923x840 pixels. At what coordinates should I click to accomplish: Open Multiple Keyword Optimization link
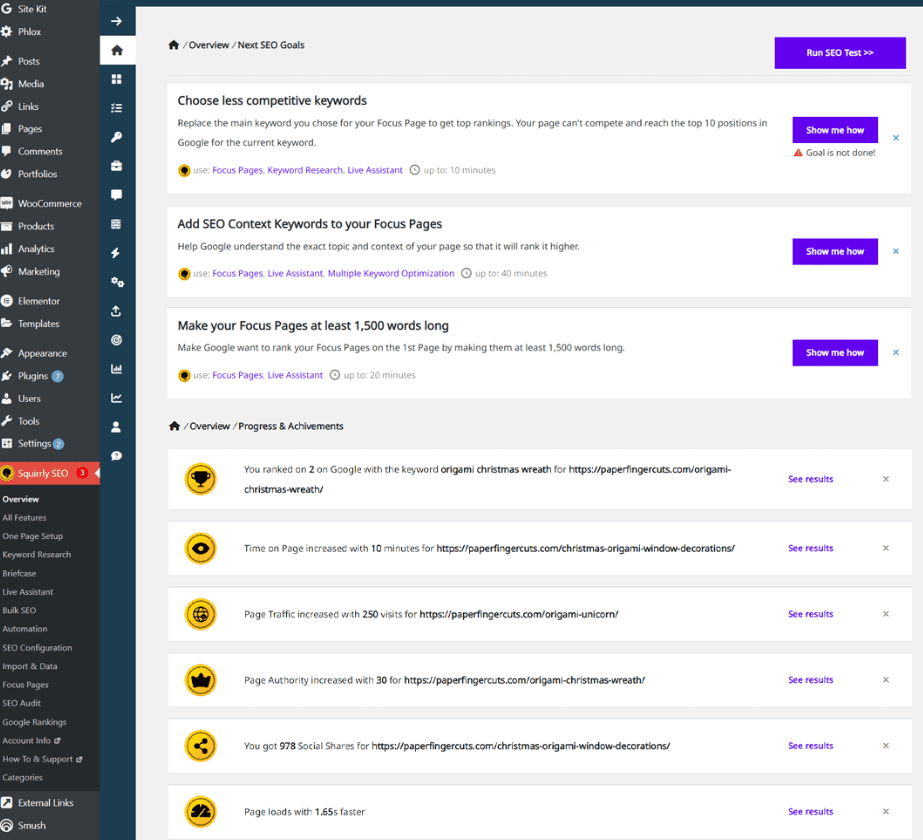pyautogui.click(x=391, y=273)
